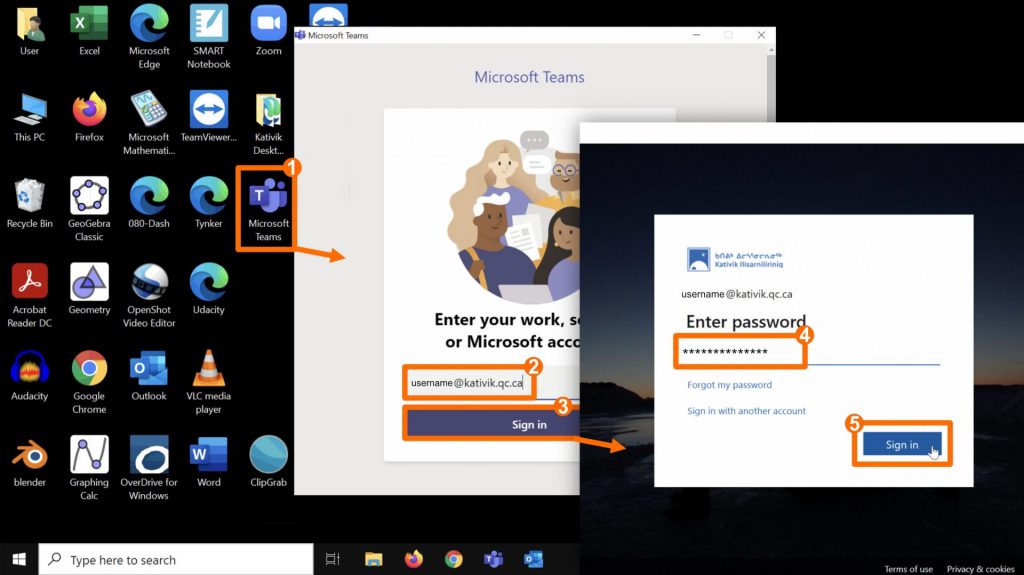Select the Recycle Bin icon
This screenshot has height=575, width=1024.
tap(29, 203)
